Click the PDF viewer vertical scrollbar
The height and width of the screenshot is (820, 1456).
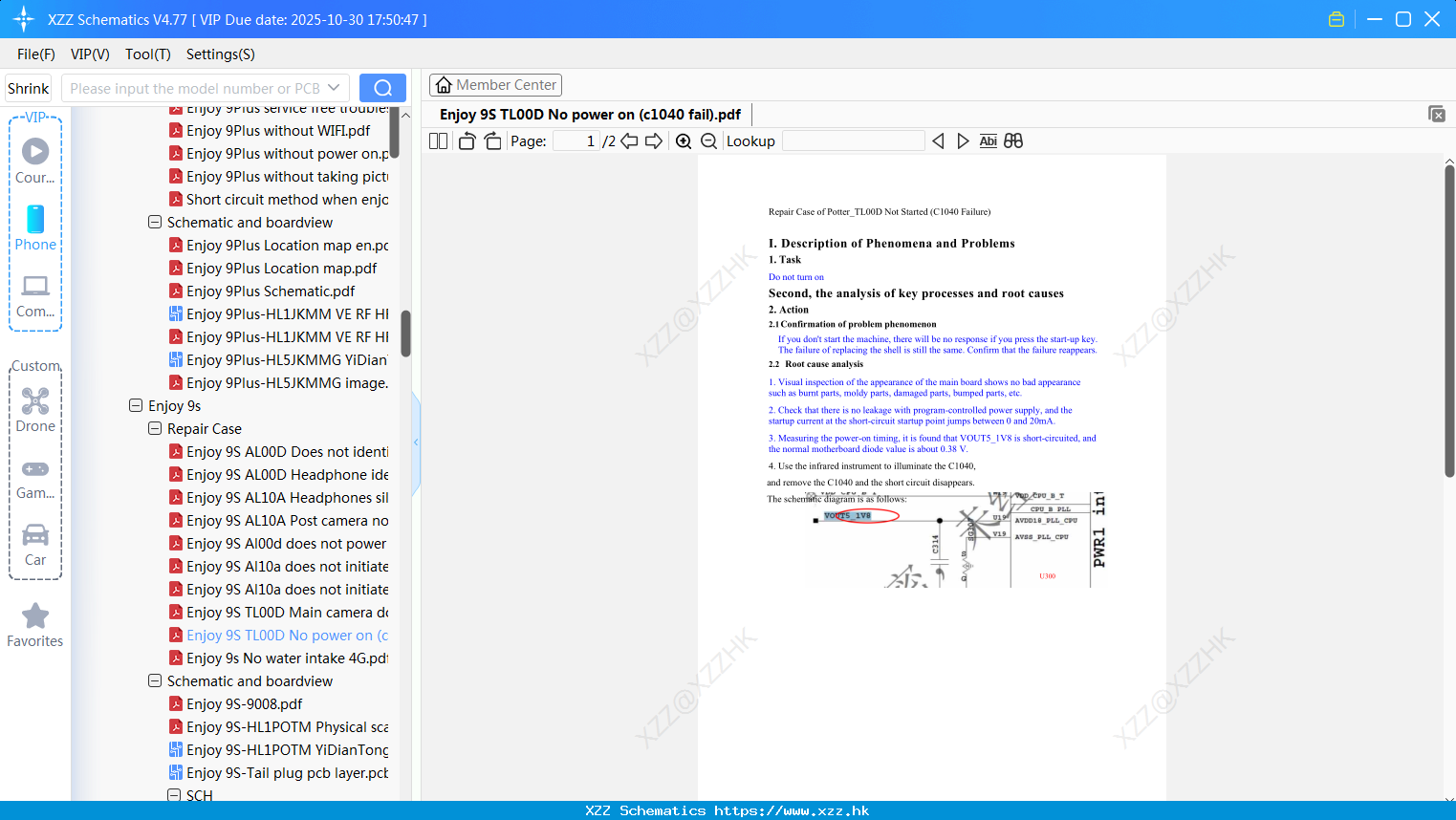click(x=1449, y=320)
